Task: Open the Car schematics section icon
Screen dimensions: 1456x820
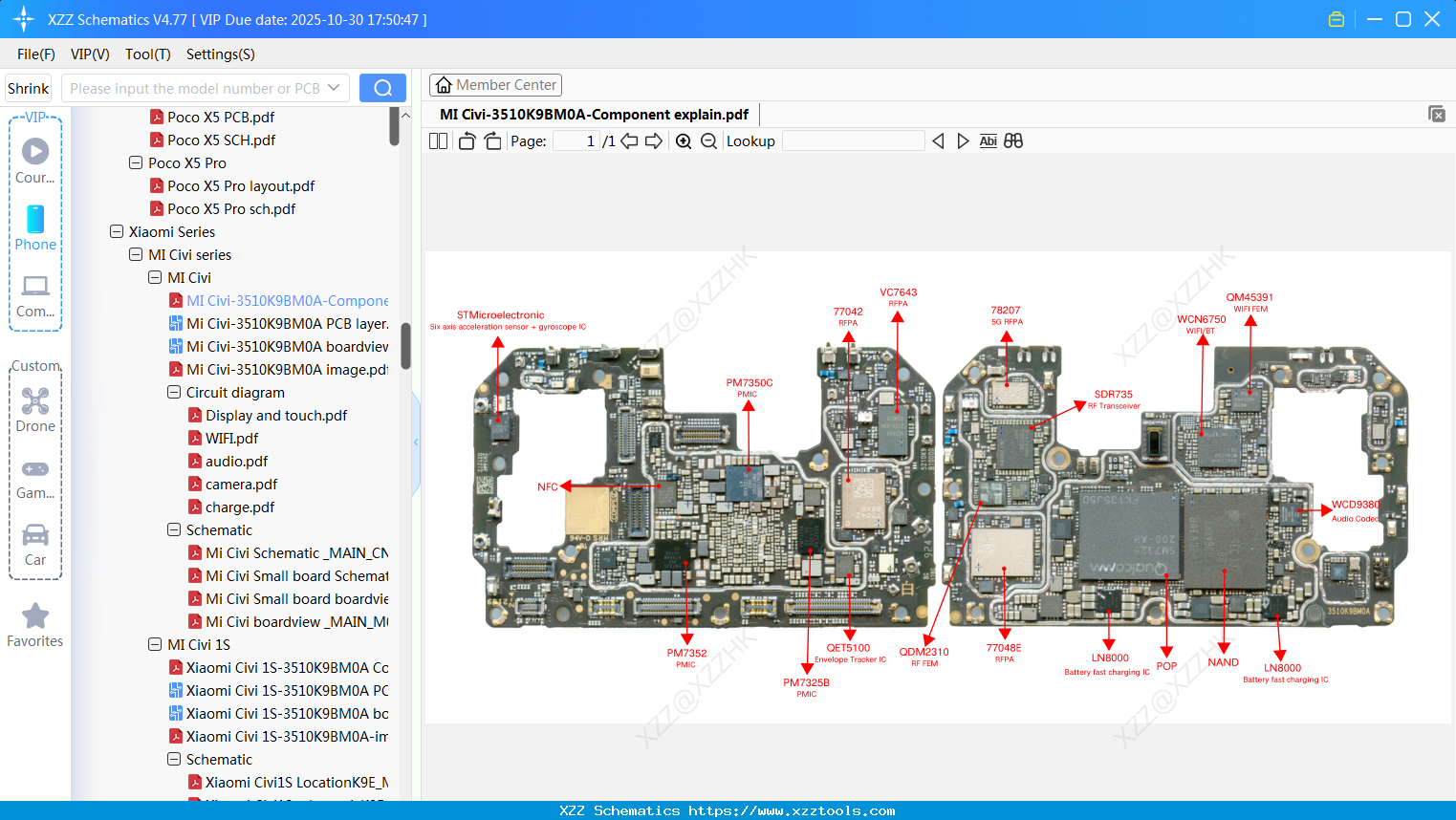Action: pyautogui.click(x=34, y=536)
